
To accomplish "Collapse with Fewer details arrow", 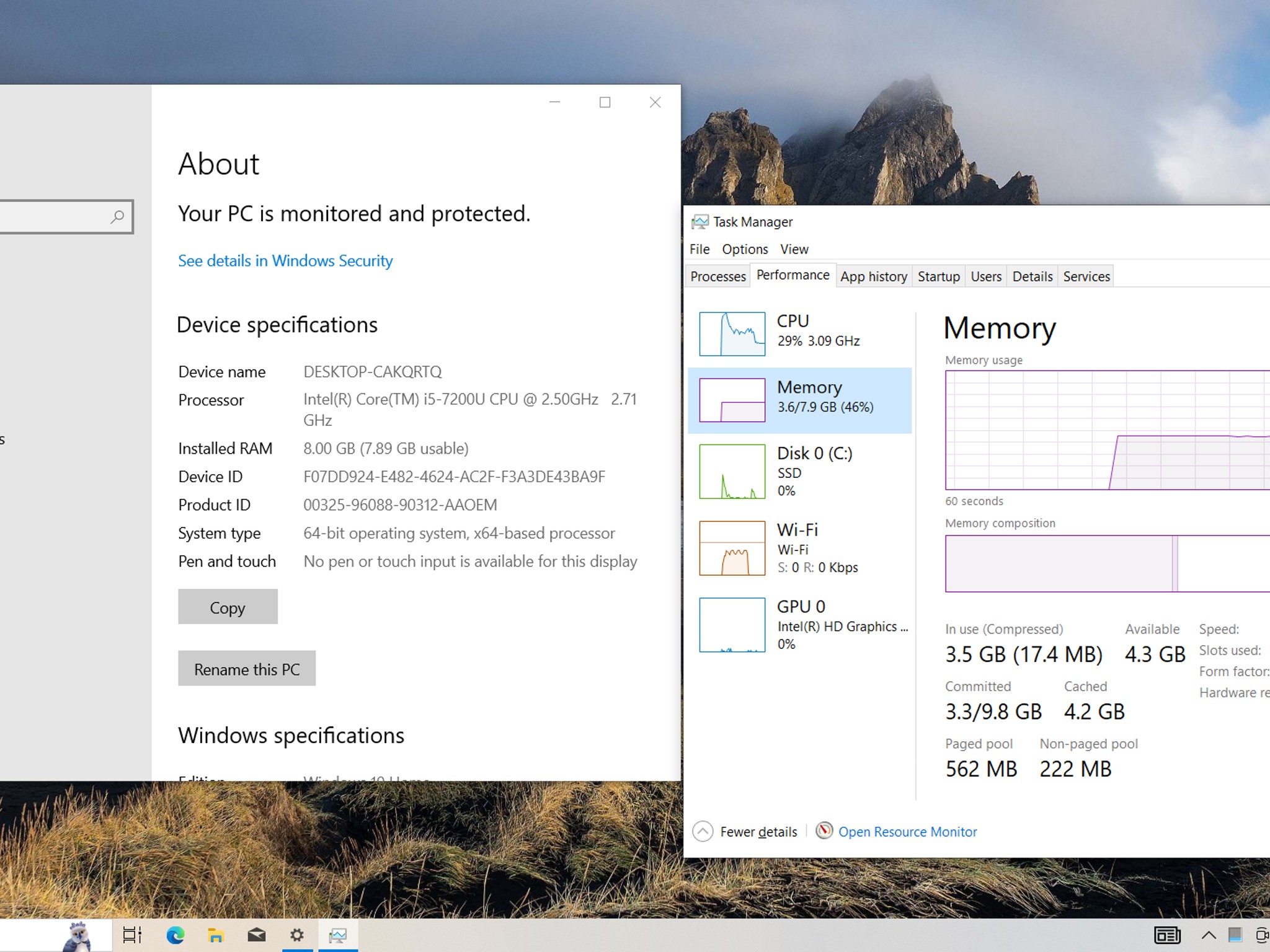I will click(703, 831).
